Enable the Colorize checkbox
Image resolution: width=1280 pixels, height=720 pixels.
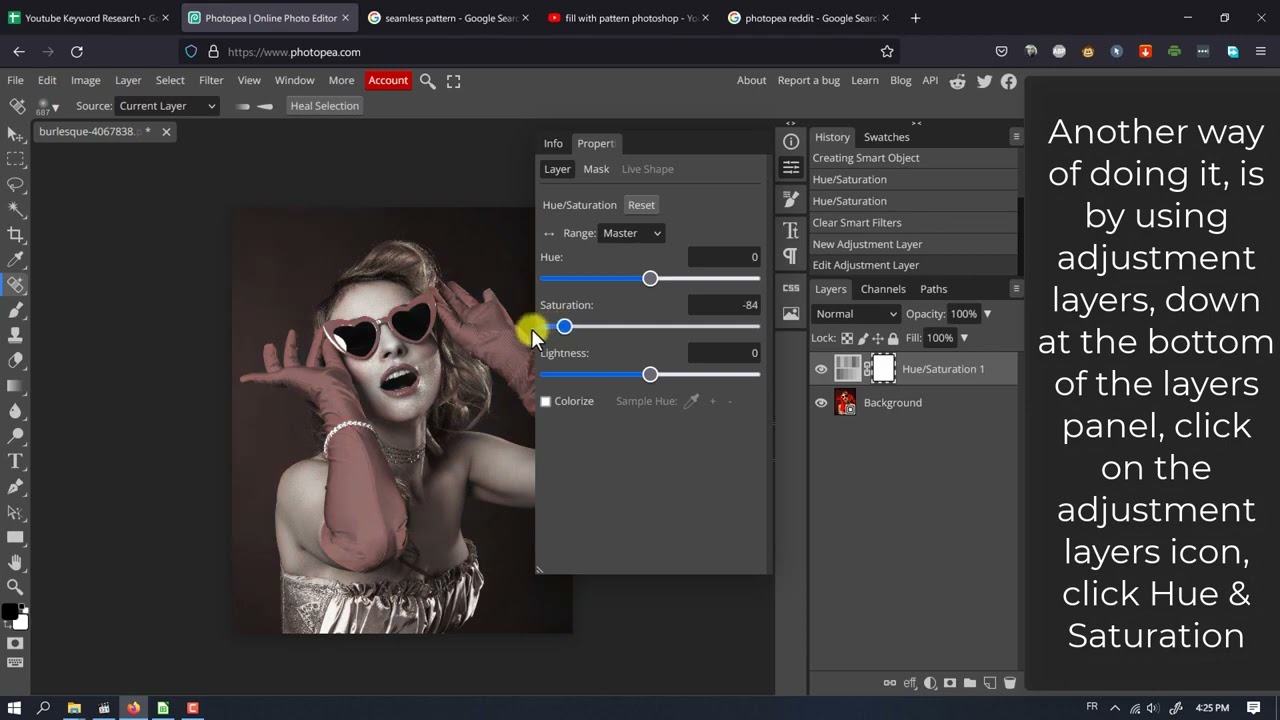[x=546, y=401]
